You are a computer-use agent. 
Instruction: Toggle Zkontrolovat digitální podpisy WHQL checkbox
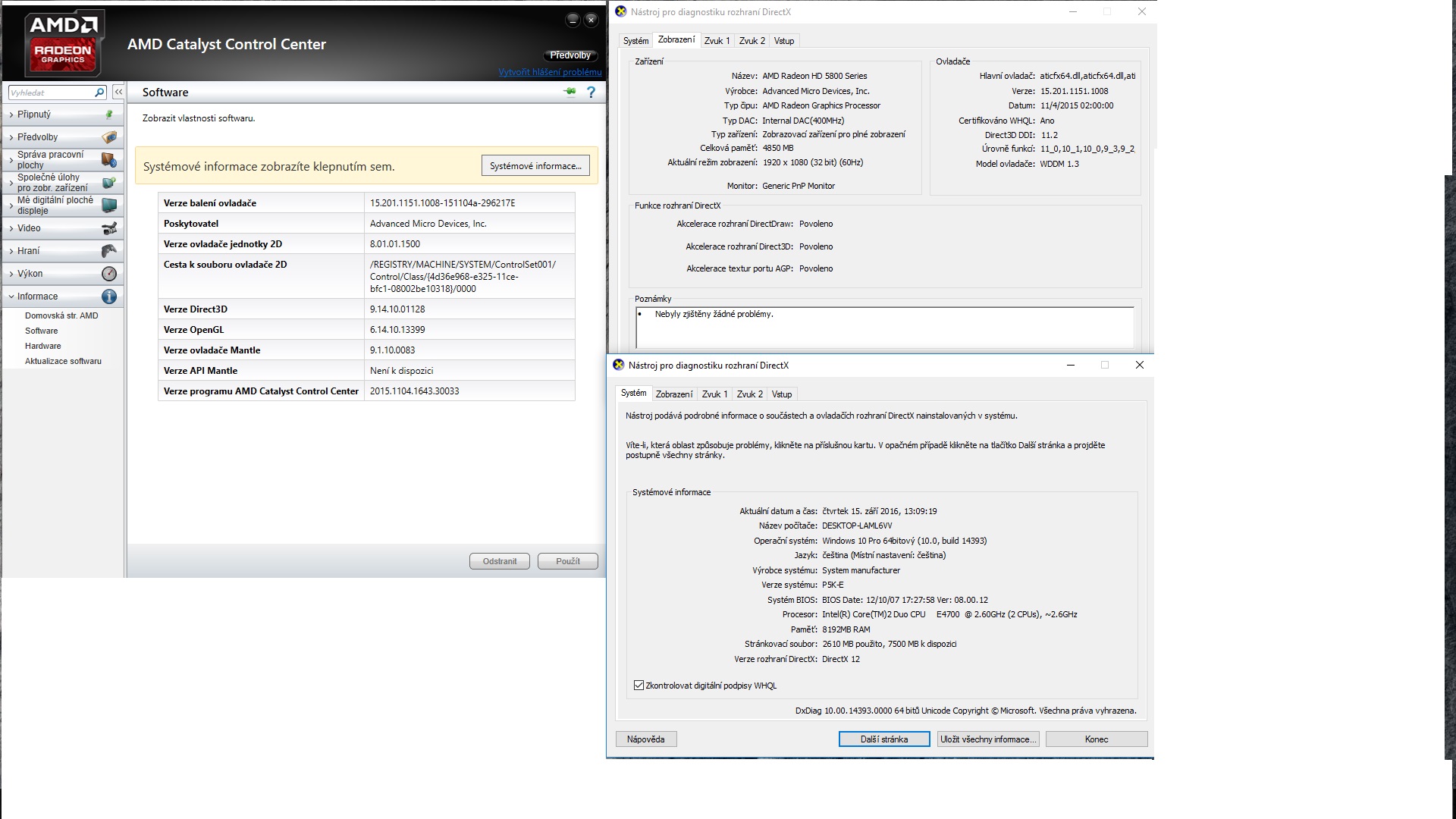click(x=639, y=686)
